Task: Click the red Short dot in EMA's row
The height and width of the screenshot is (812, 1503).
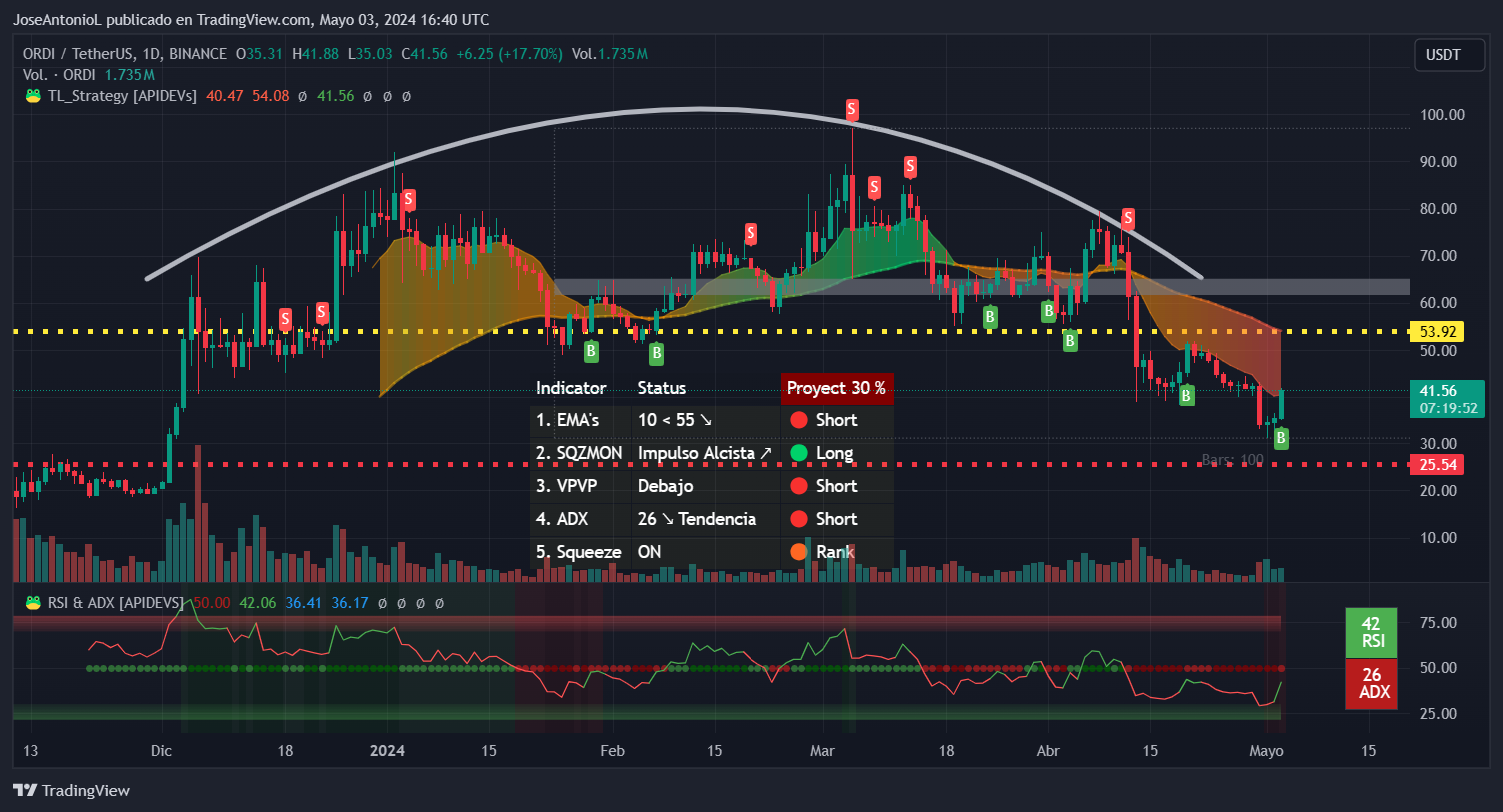Action: point(799,420)
